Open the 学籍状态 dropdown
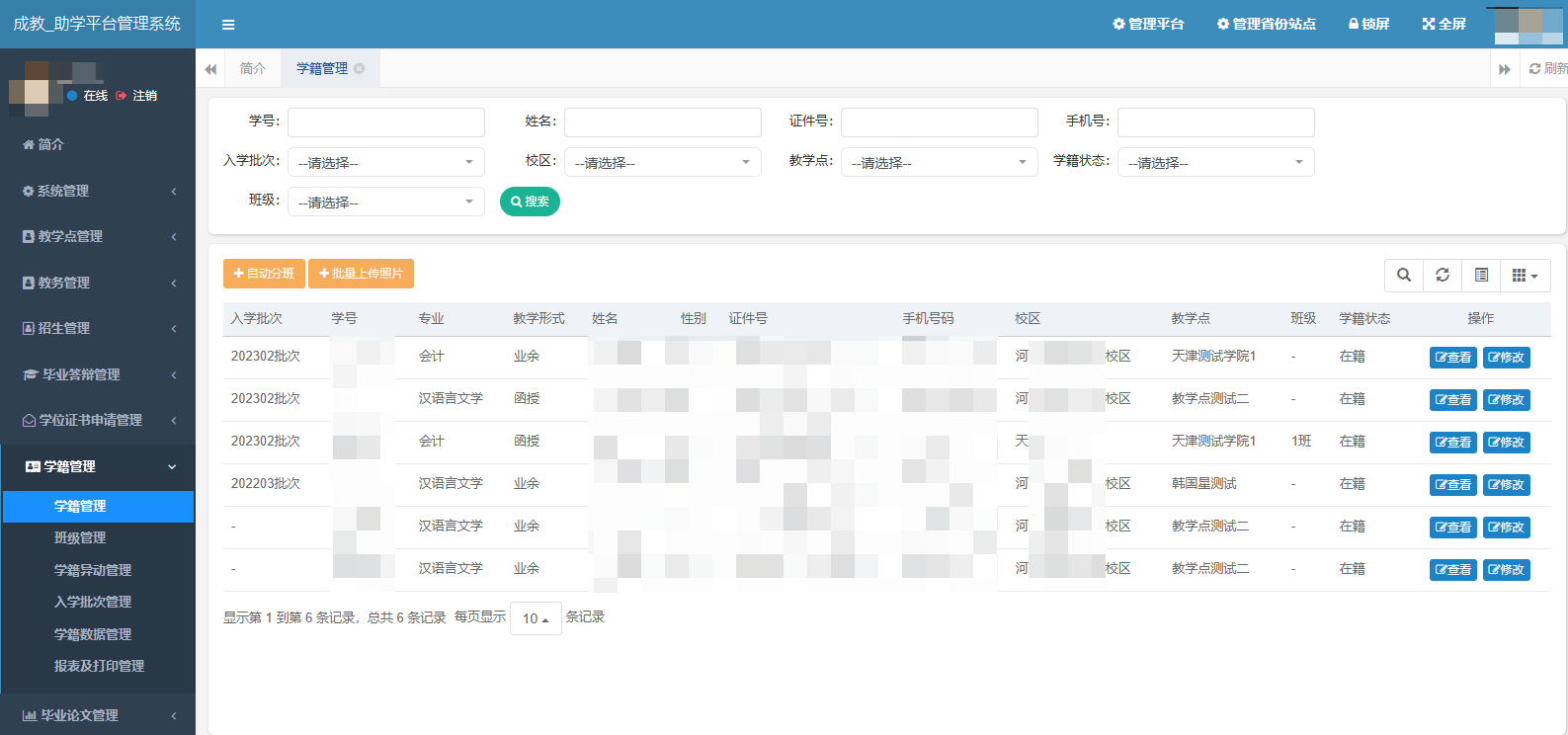The image size is (1568, 735). tap(1215, 162)
